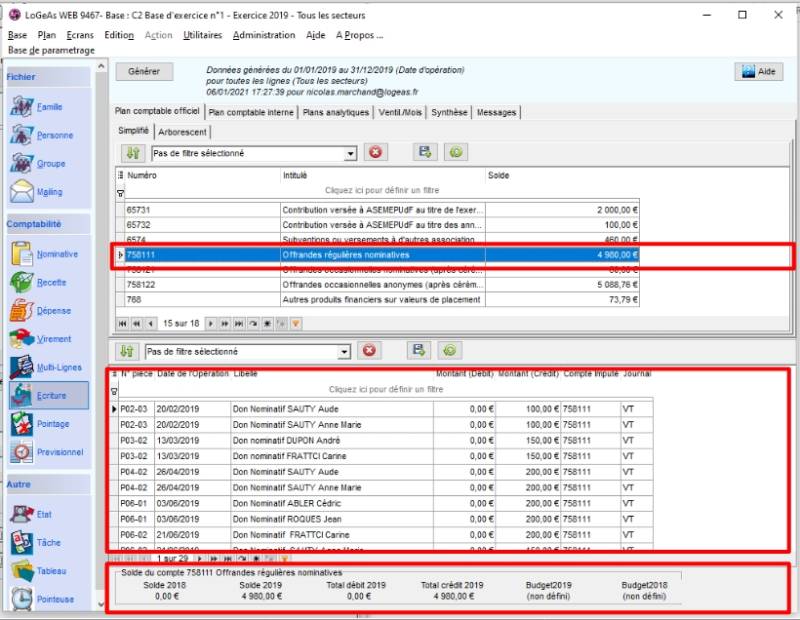Select account row 768
Image resolution: width=800 pixels, height=620 pixels.
[377, 300]
